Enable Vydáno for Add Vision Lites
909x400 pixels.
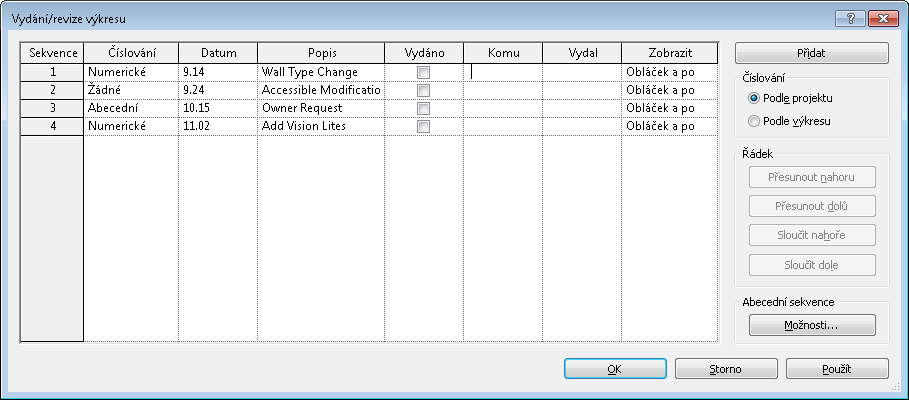pos(424,126)
